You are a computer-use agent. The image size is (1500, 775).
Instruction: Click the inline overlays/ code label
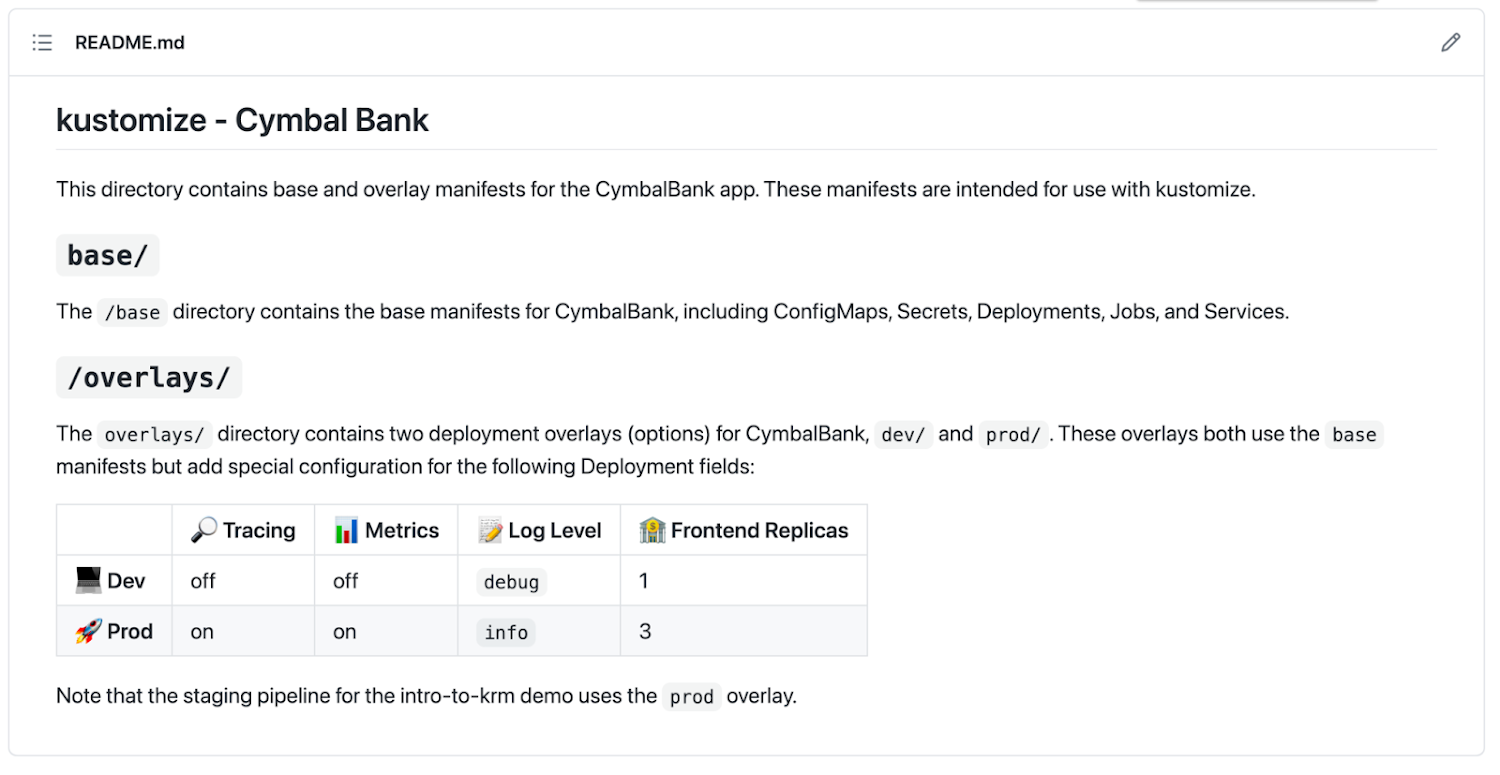pyautogui.click(x=155, y=434)
